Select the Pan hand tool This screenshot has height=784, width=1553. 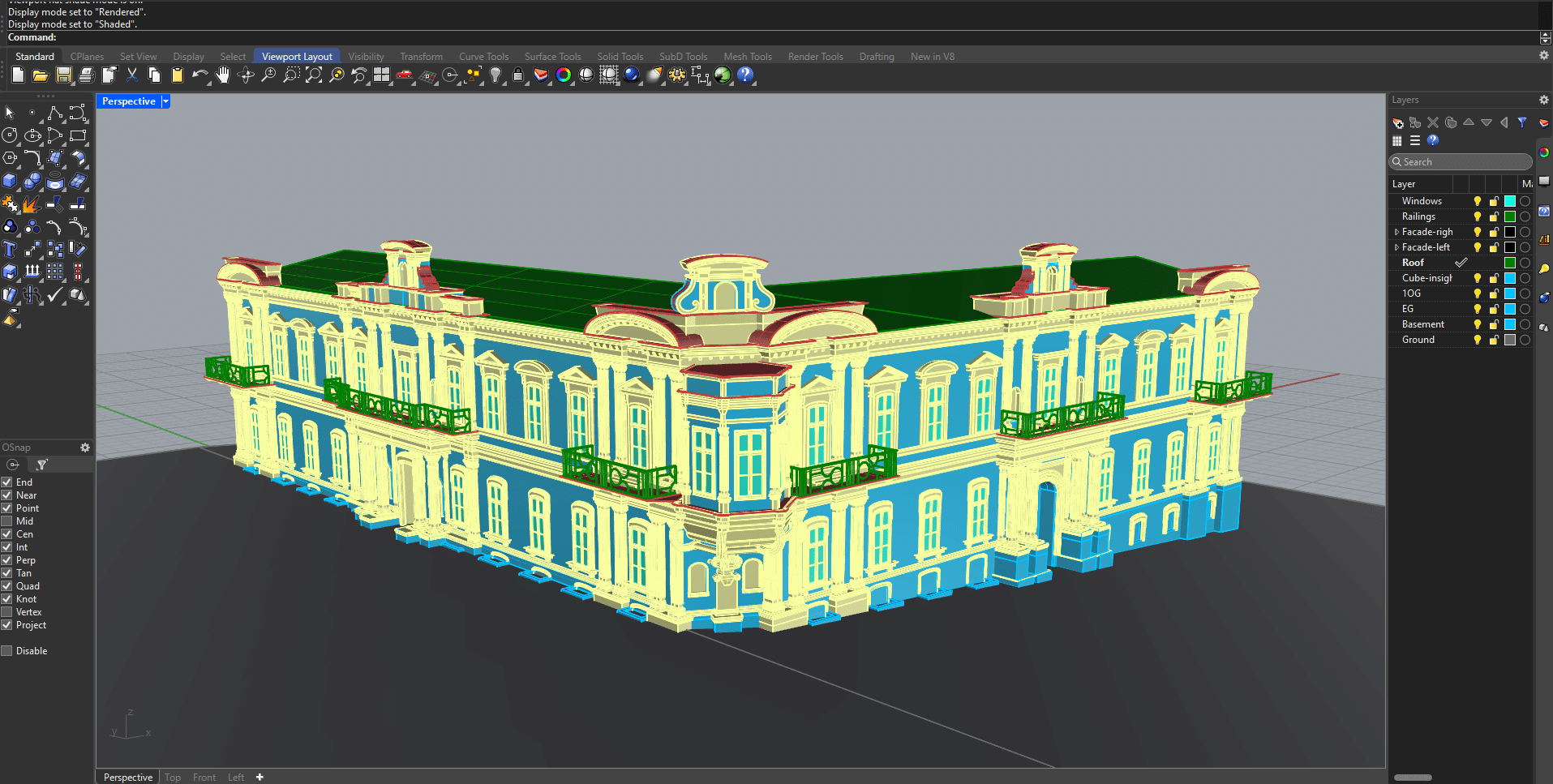pos(222,75)
